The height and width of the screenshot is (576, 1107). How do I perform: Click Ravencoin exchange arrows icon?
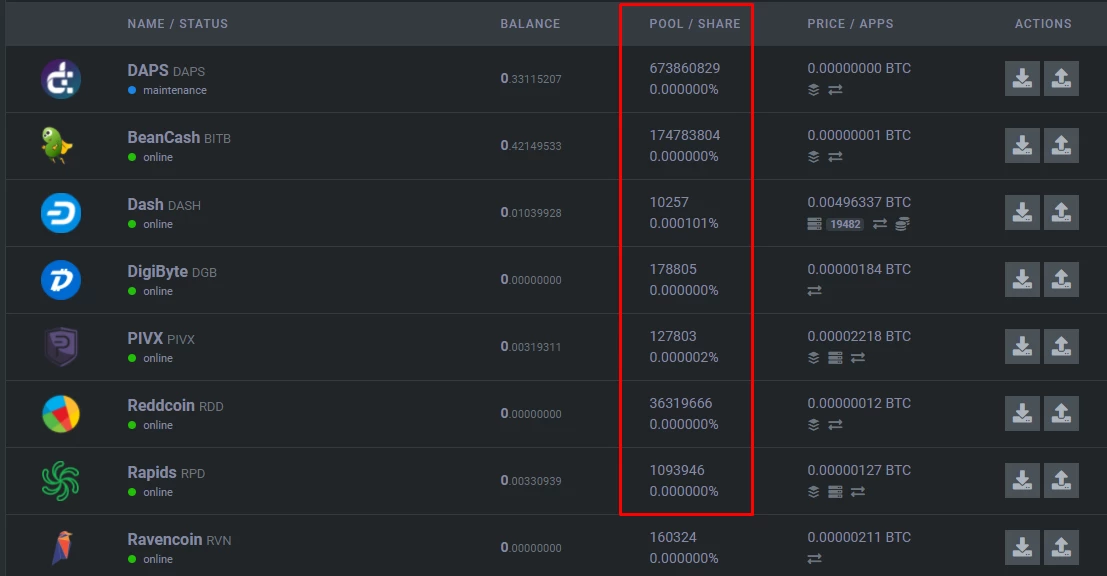(x=814, y=559)
